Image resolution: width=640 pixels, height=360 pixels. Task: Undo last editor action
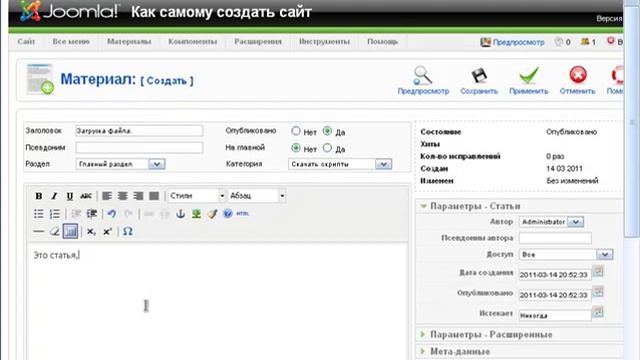tap(112, 214)
